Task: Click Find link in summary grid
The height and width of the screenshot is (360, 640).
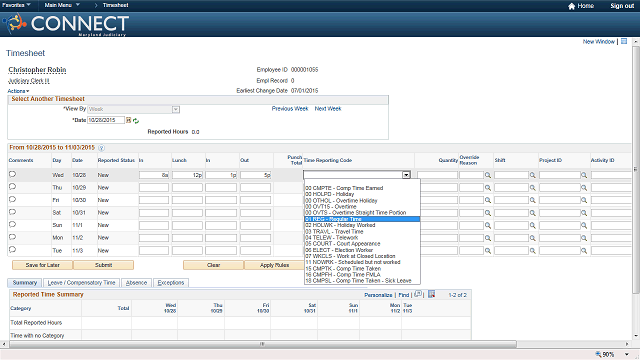Action: (404, 295)
